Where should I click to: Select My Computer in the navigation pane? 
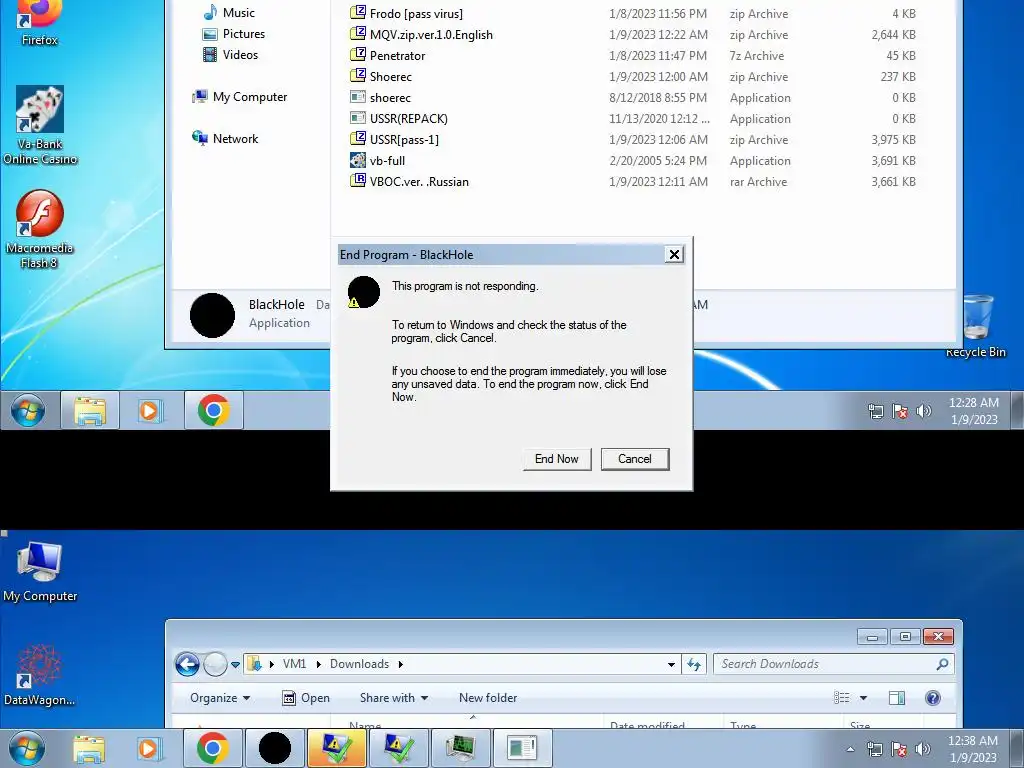click(239, 97)
